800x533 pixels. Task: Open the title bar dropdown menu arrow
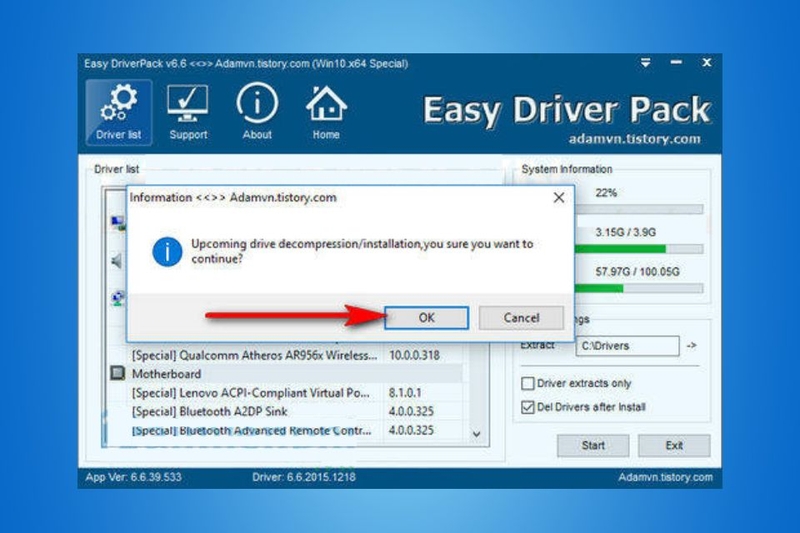coord(645,63)
